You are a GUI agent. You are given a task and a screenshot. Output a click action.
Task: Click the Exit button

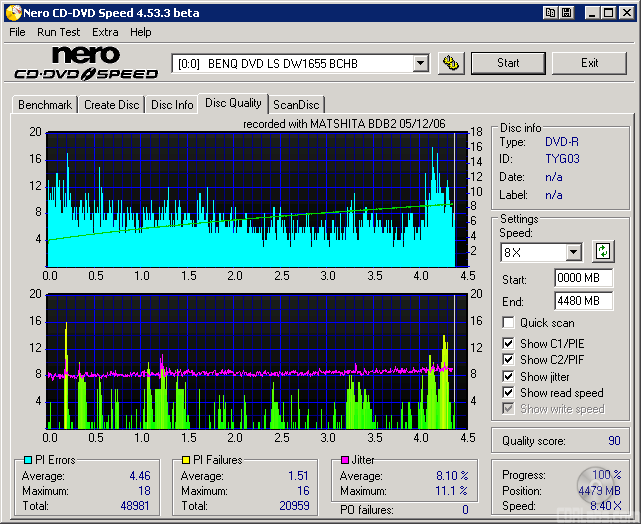point(589,63)
